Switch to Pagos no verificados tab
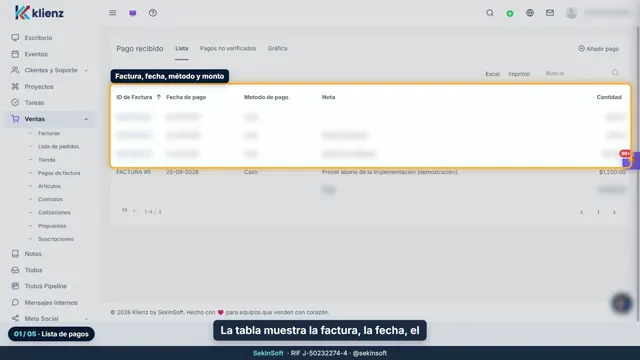This screenshot has height=360, width=640. pyautogui.click(x=228, y=48)
